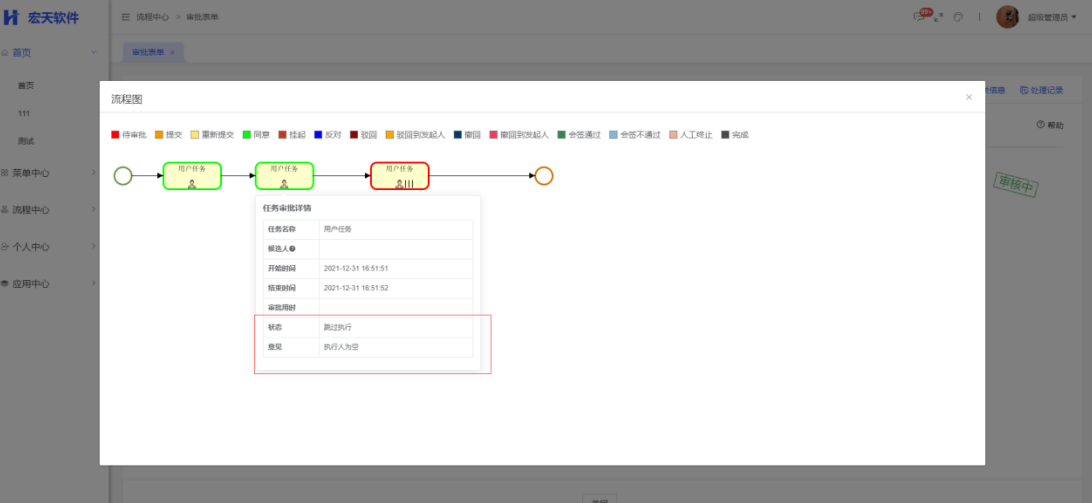
Task: Open the 超级管理员 user dropdown
Action: coord(1052,17)
